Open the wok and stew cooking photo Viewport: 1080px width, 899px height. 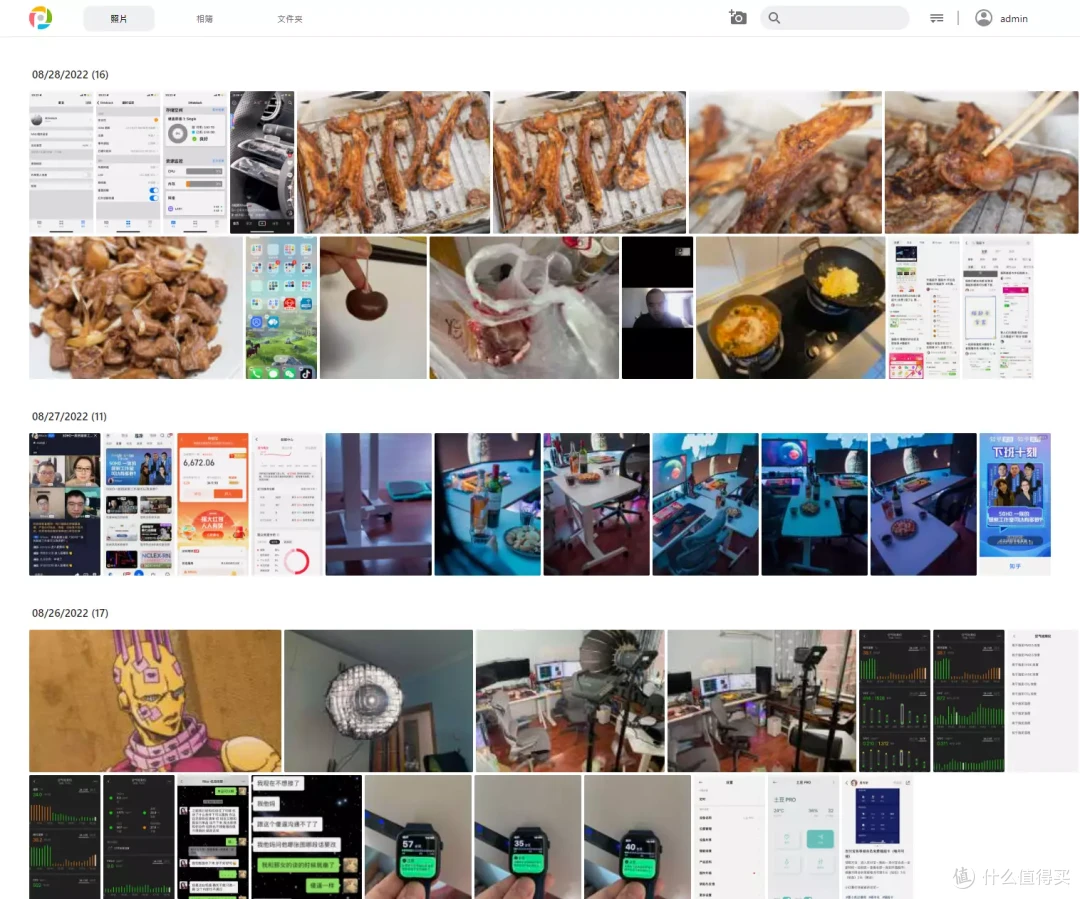pyautogui.click(x=790, y=307)
